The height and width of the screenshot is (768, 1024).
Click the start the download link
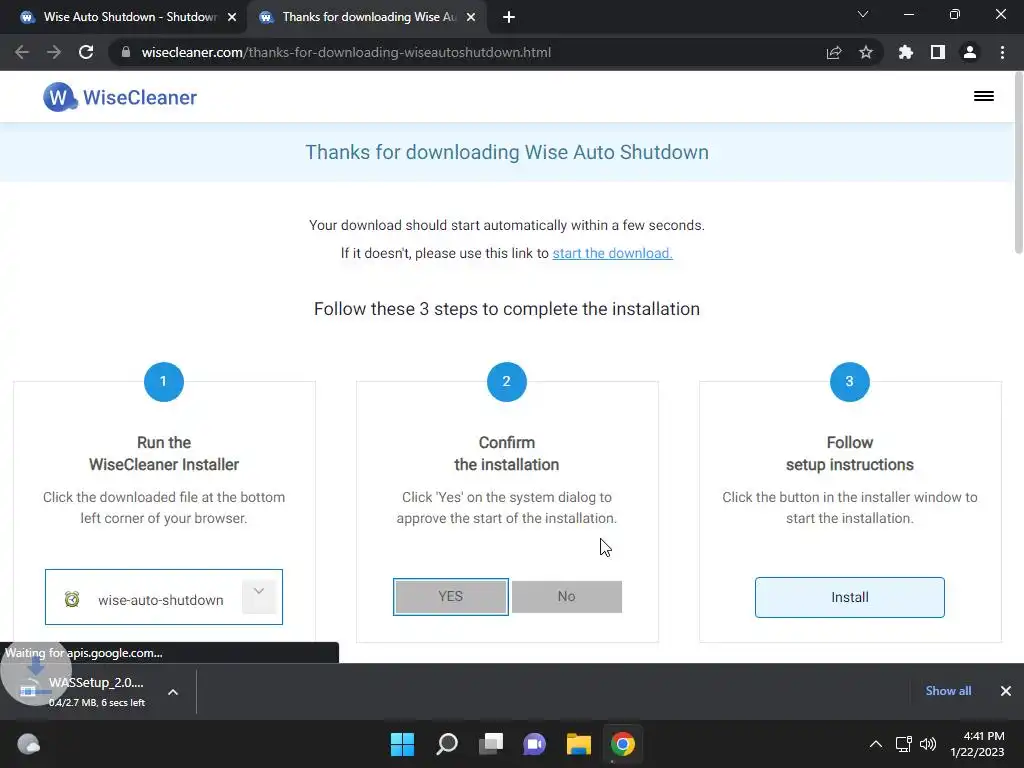[x=612, y=253]
